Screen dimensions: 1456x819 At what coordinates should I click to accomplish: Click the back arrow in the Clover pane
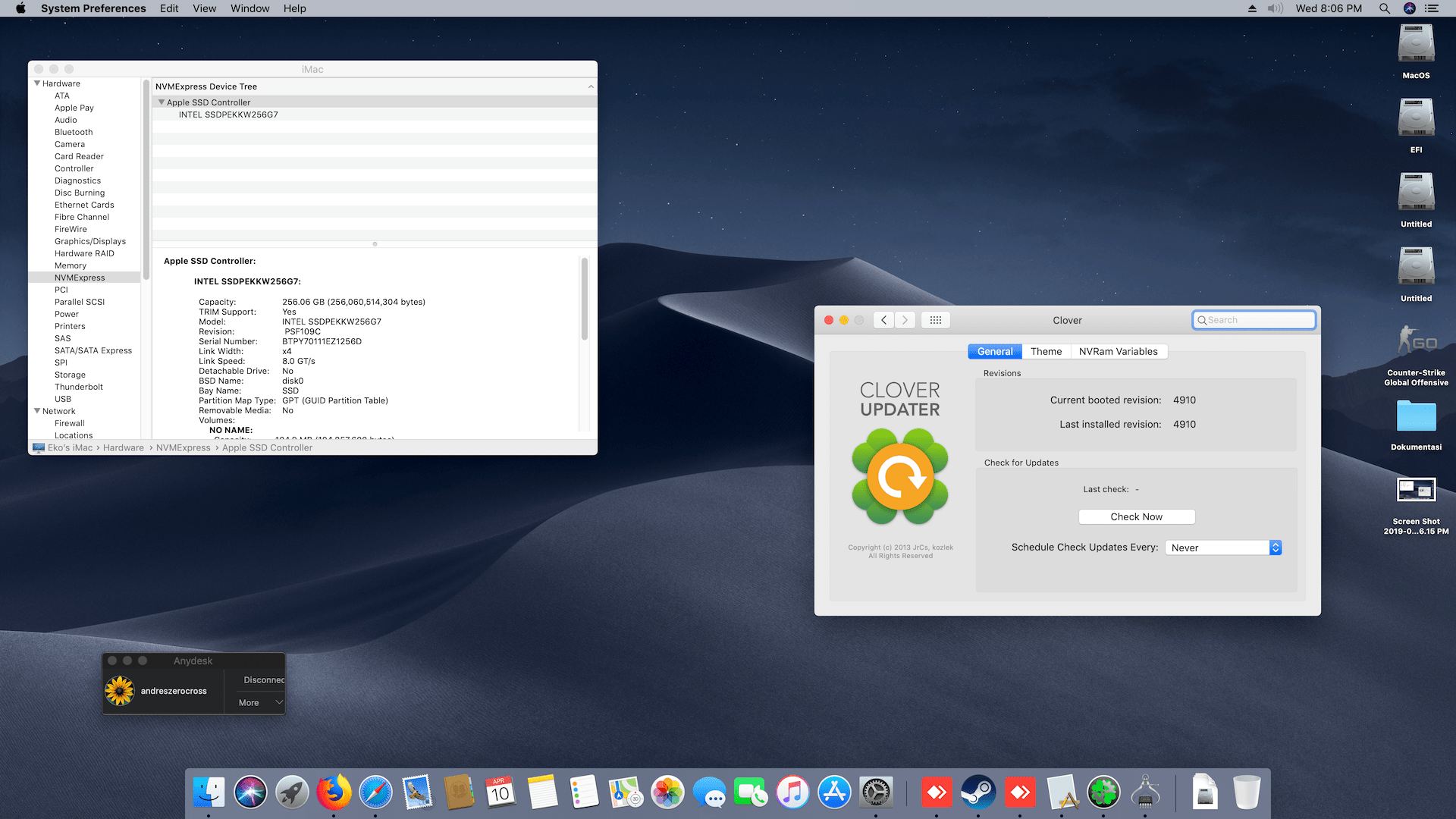(883, 320)
